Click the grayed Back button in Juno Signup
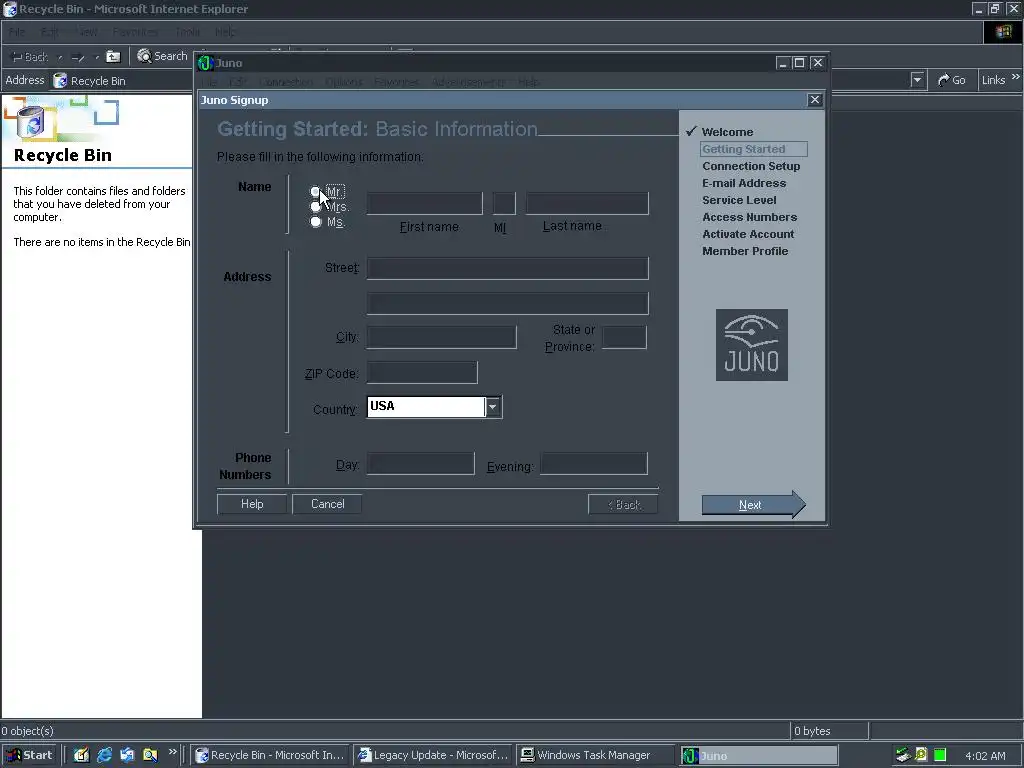This screenshot has height=768, width=1024. tap(623, 505)
